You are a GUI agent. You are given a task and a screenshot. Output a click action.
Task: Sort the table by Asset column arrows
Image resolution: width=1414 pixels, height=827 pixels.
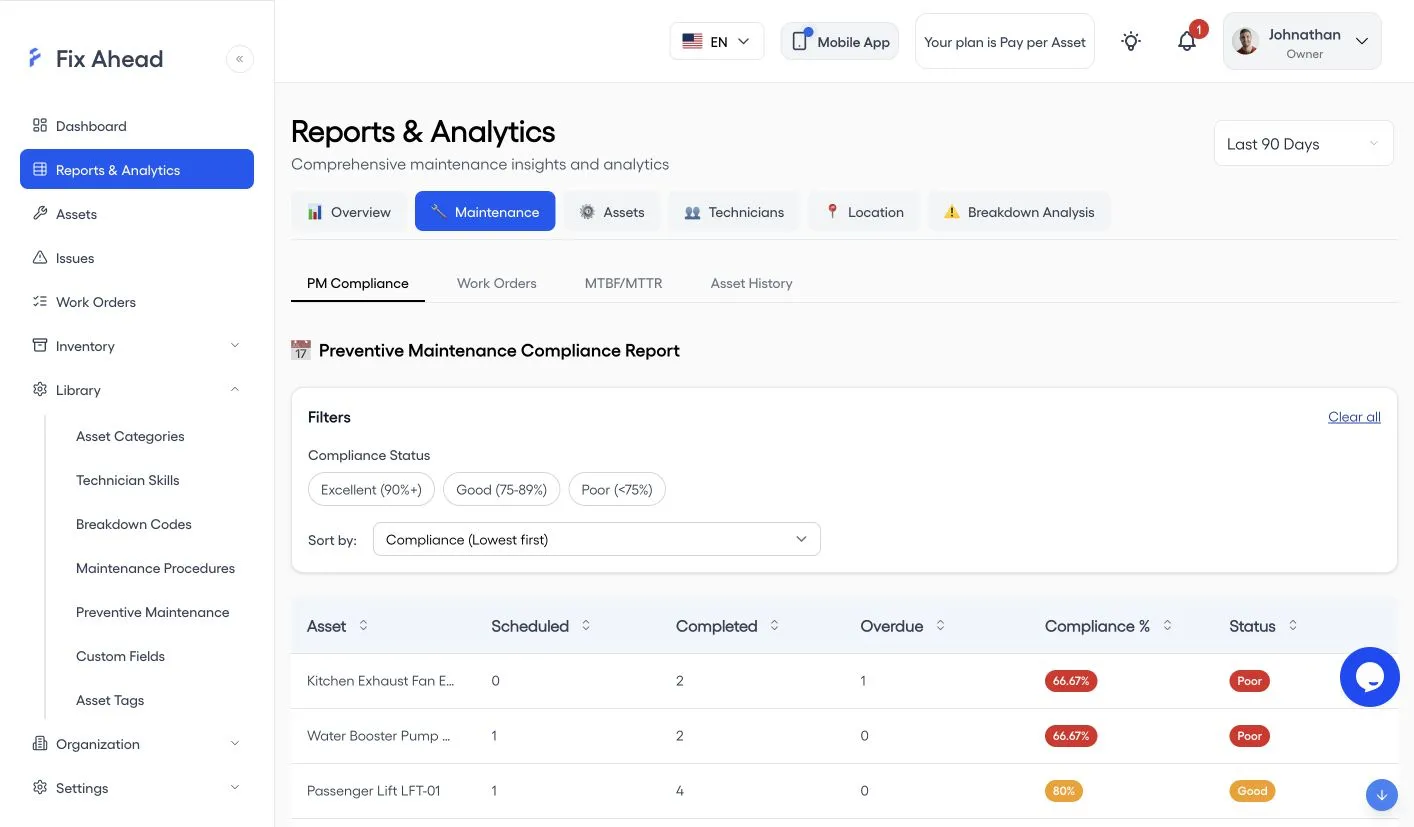363,625
